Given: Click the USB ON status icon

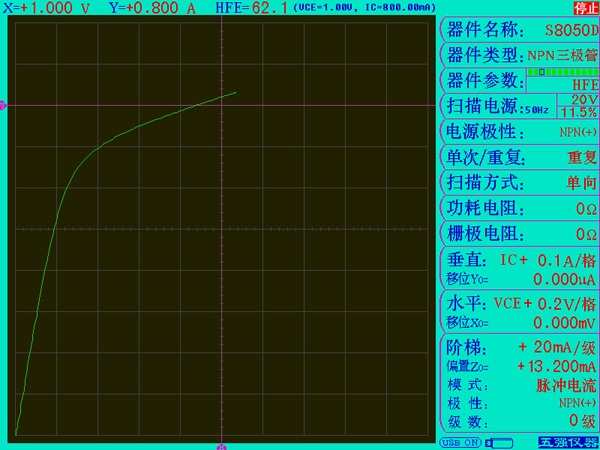Looking at the screenshot, I should point(459,442).
